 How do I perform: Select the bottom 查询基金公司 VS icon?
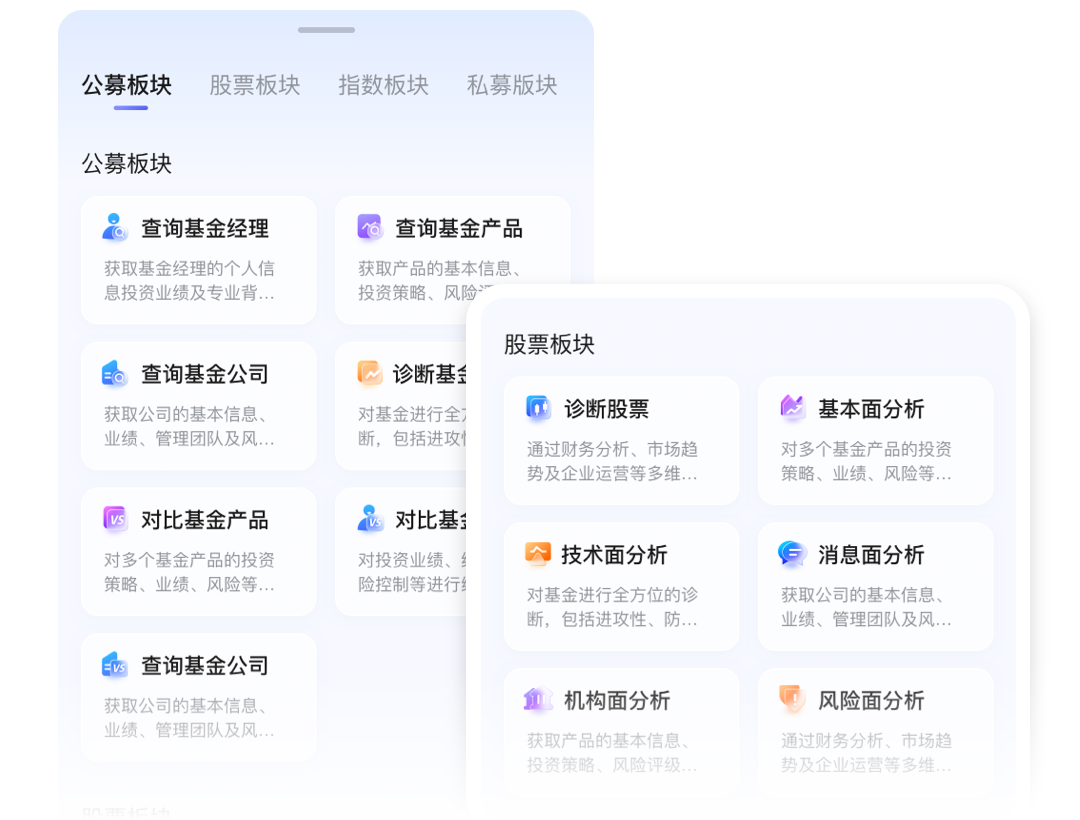tap(115, 664)
